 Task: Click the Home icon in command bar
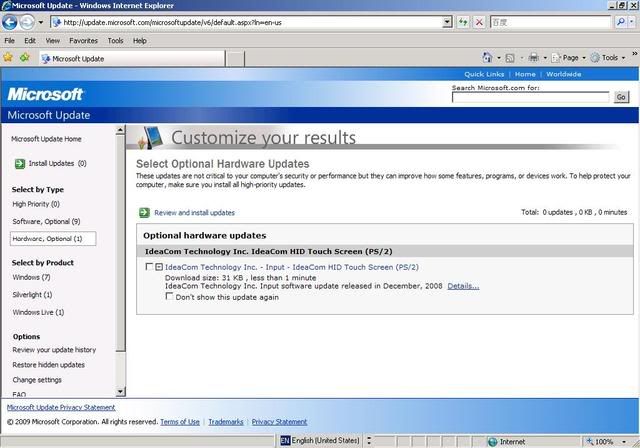pyautogui.click(x=487, y=58)
